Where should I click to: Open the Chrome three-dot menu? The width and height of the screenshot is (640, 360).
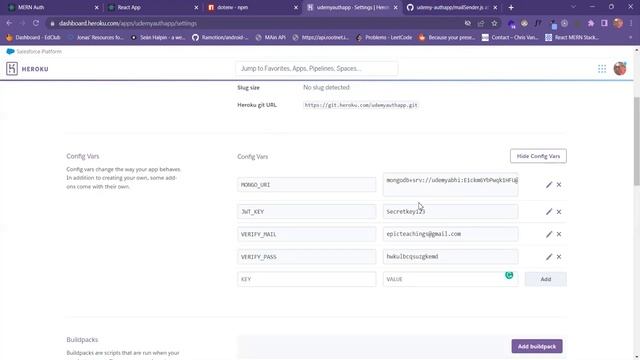point(631,23)
